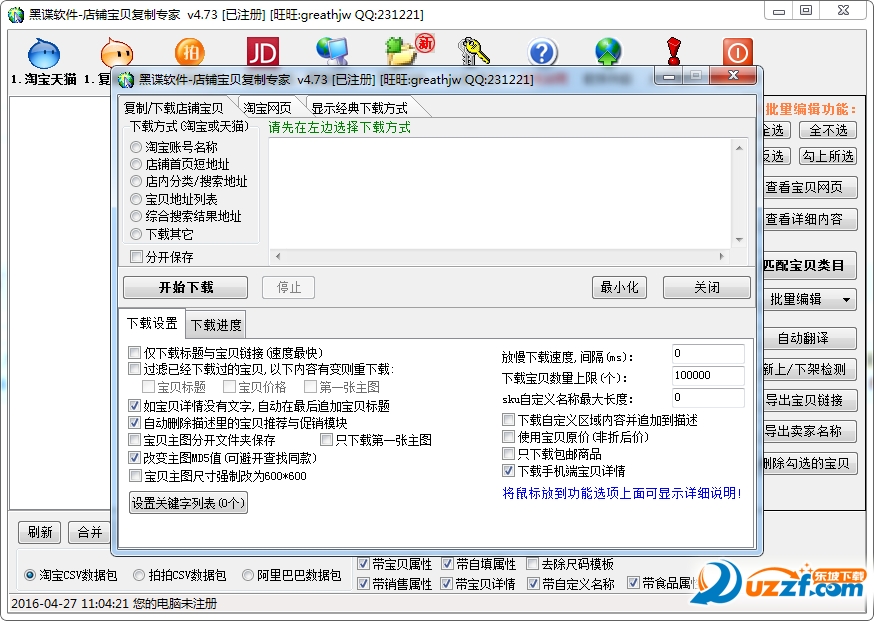Click the orange Taobao mascot toolbar icon
Image resolution: width=874 pixels, height=621 pixels.
point(115,53)
